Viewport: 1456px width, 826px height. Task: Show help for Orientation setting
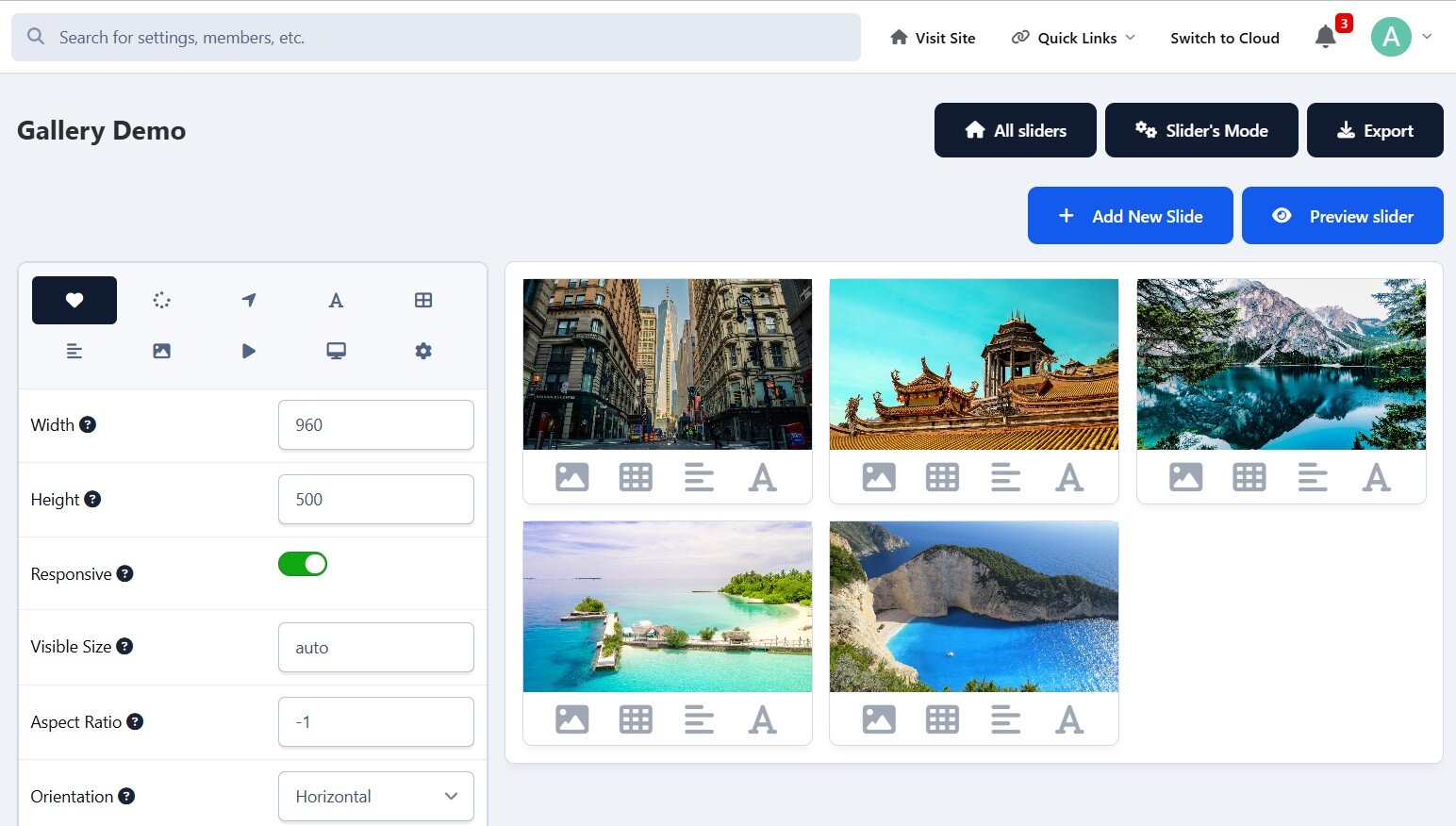(126, 796)
